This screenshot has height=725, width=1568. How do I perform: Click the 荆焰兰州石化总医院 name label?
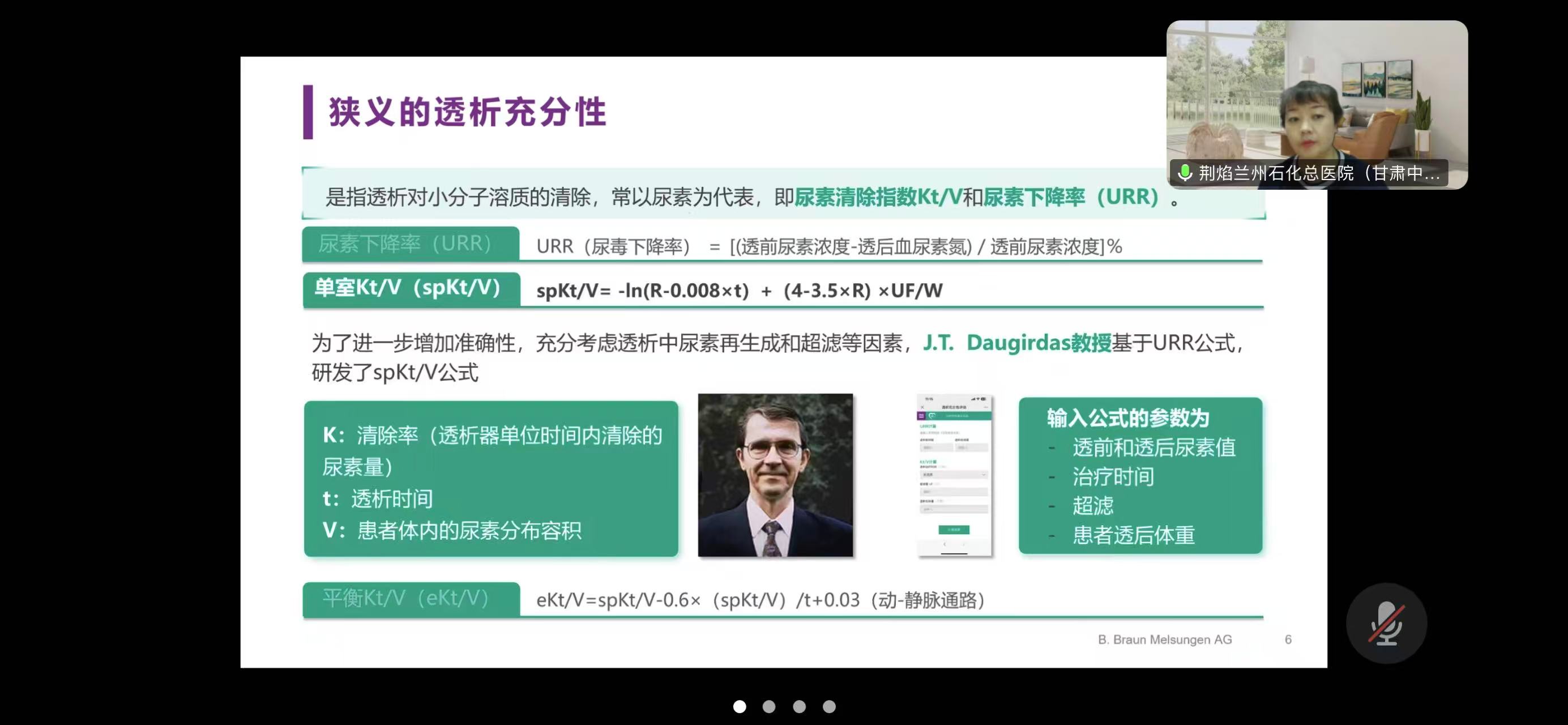pos(1318,173)
